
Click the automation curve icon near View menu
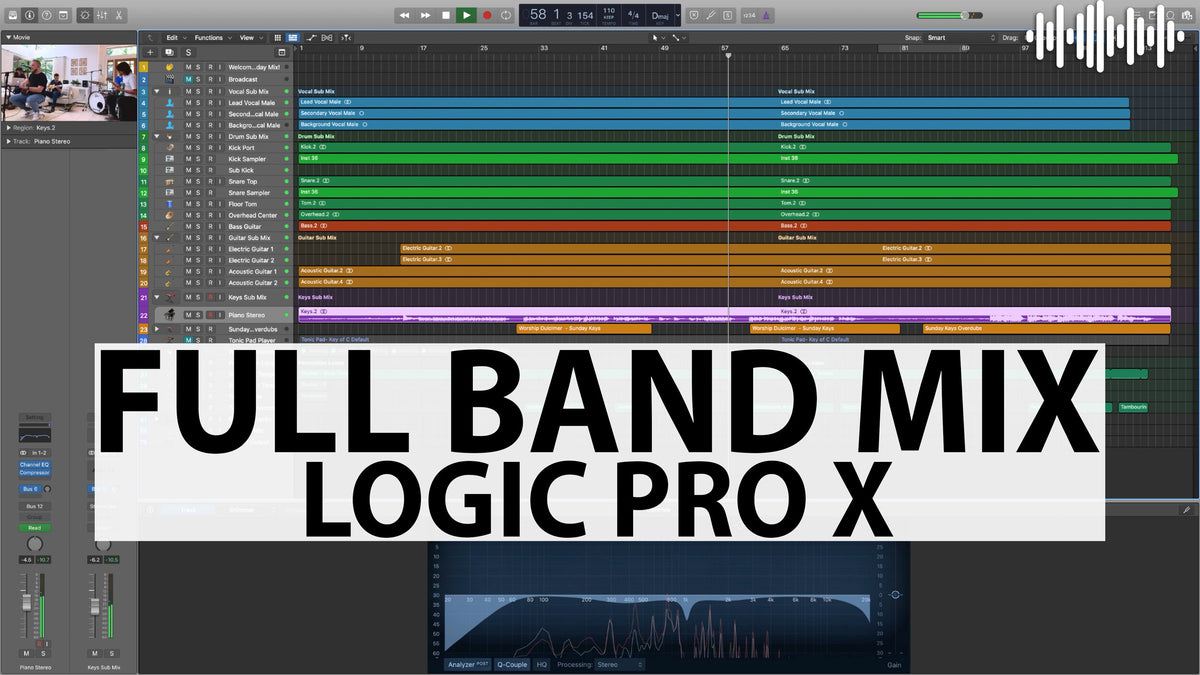[x=313, y=37]
